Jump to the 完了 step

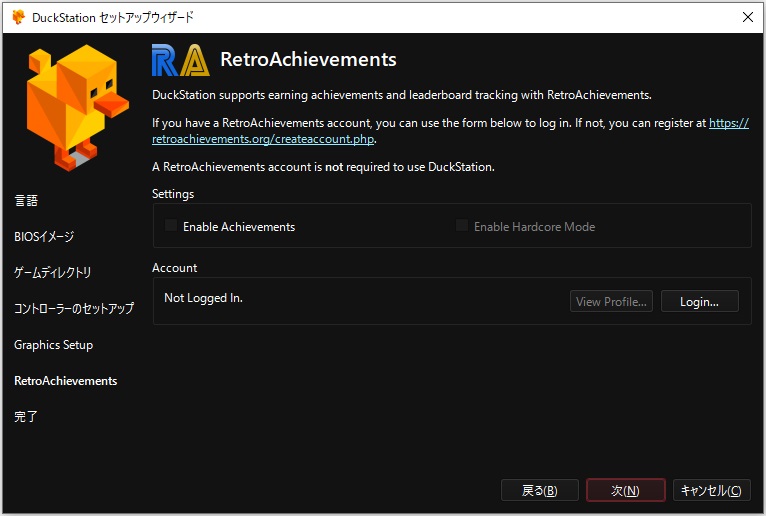tap(26, 416)
